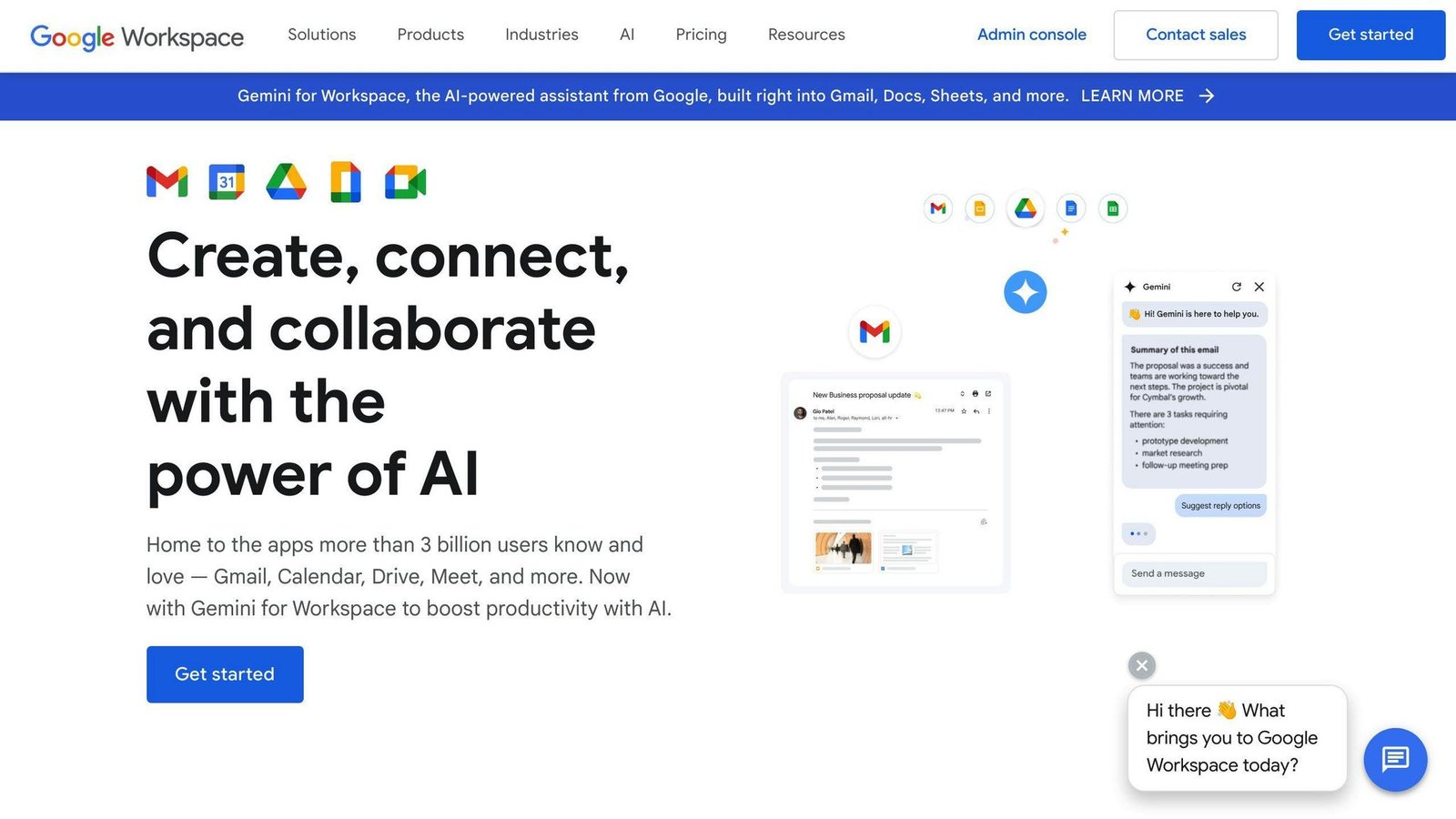This screenshot has width=1456, height=819.
Task: Dismiss the 'Hi there' chat bubble
Action: [1142, 665]
